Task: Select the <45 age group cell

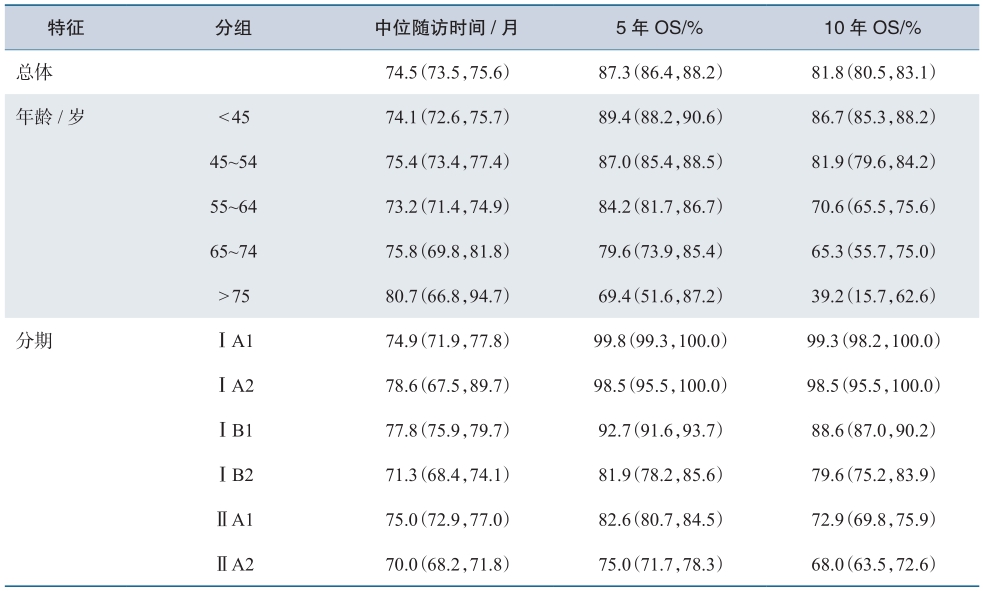Action: 234,117
